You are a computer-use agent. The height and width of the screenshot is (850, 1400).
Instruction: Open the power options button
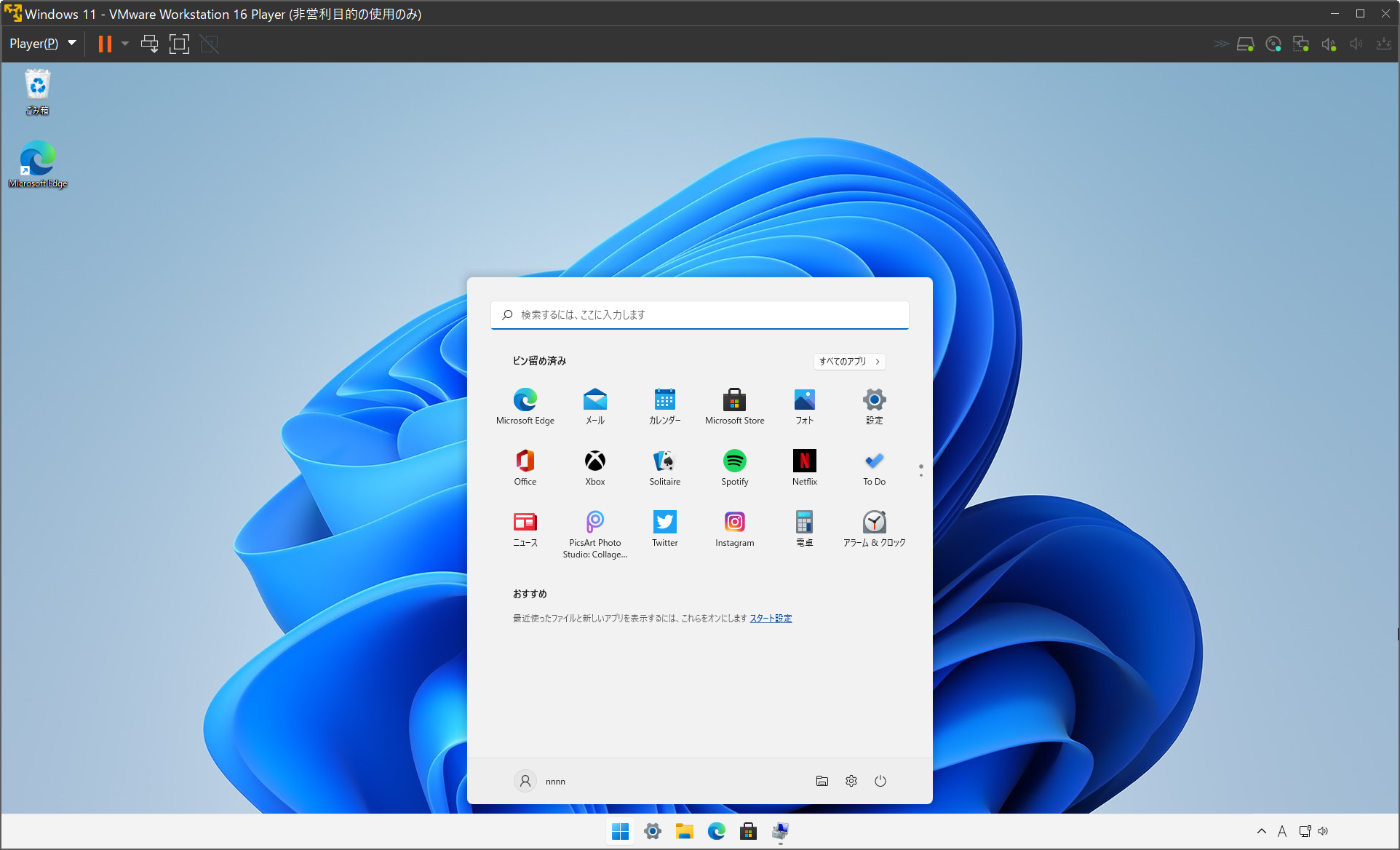click(880, 781)
